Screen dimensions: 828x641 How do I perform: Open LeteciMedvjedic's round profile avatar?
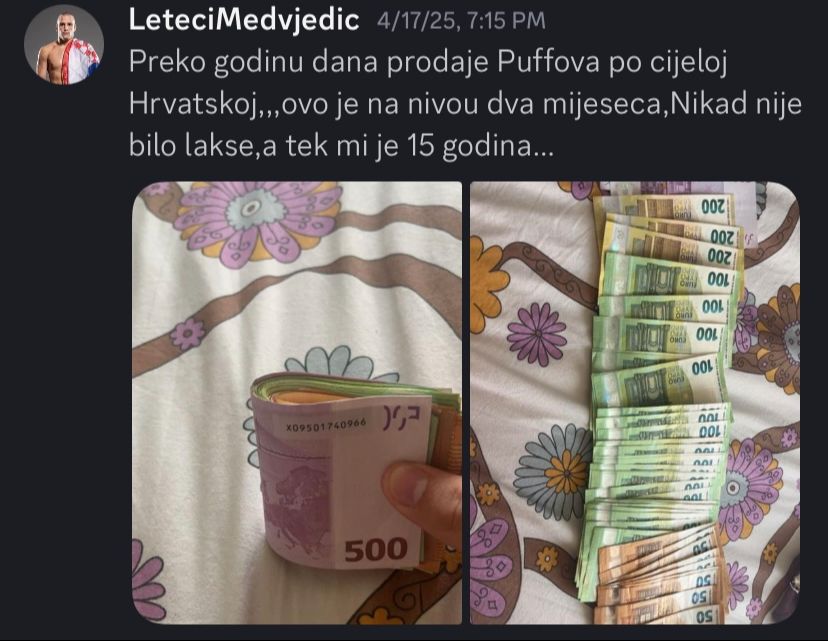[63, 44]
